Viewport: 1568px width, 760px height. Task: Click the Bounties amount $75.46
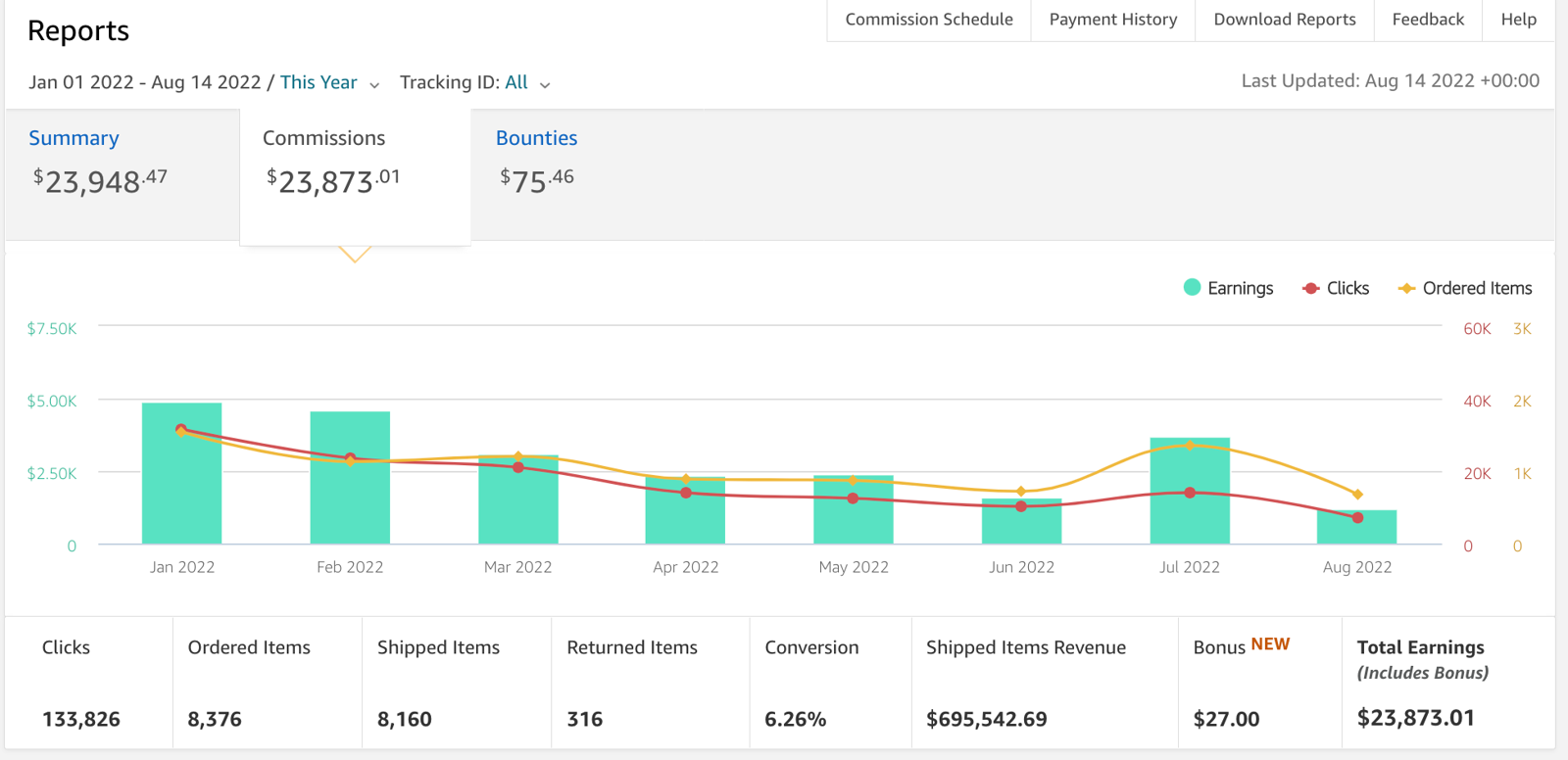coord(537,181)
